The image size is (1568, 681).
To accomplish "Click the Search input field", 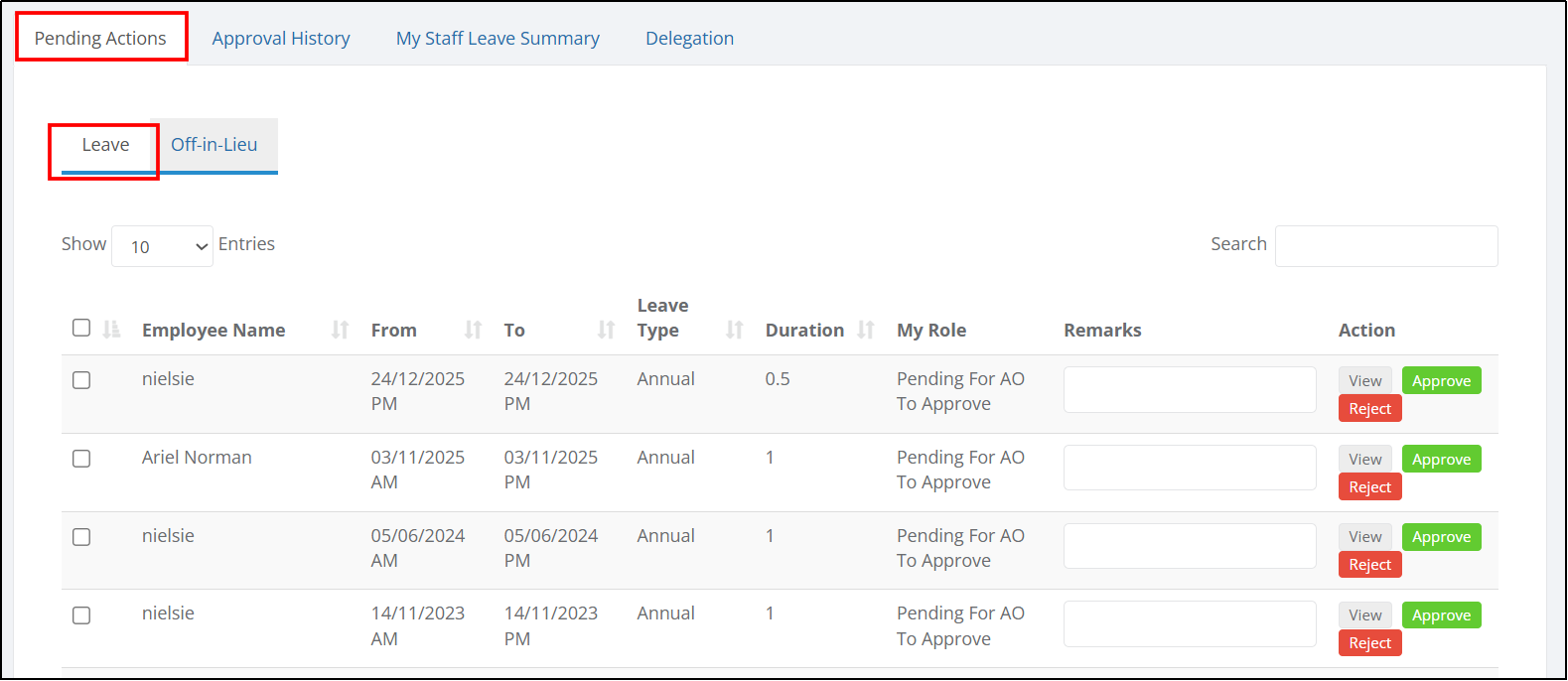I will tap(1386, 246).
